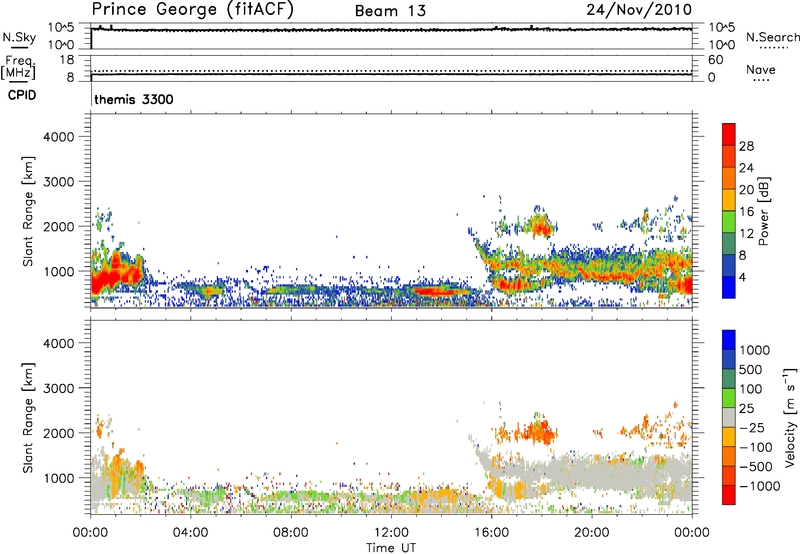The width and height of the screenshot is (800, 554).
Task: Click the Slant Range label of power panel
Action: [28, 211]
